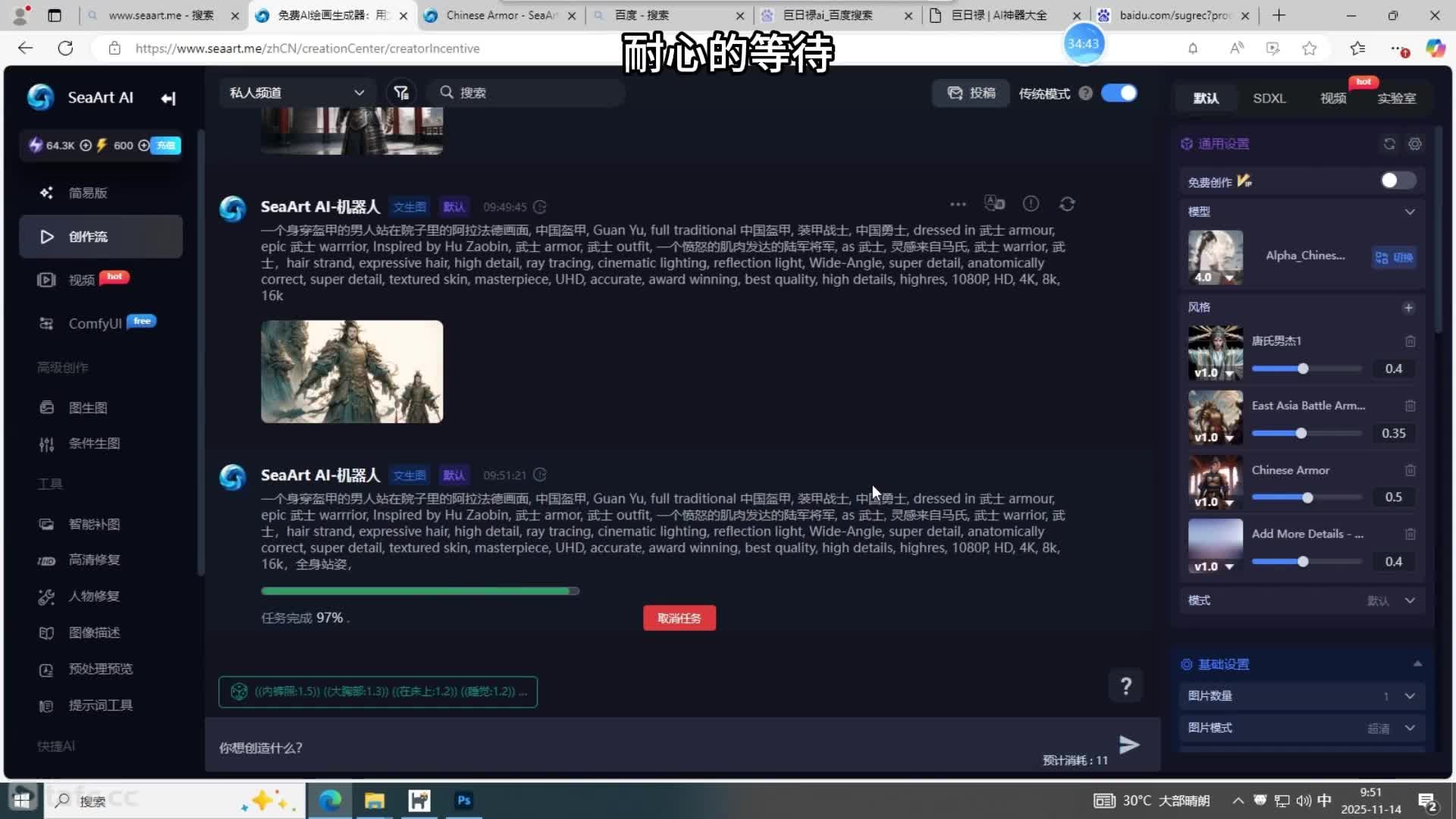Open the 提示词工具 prompt tool

(99, 704)
